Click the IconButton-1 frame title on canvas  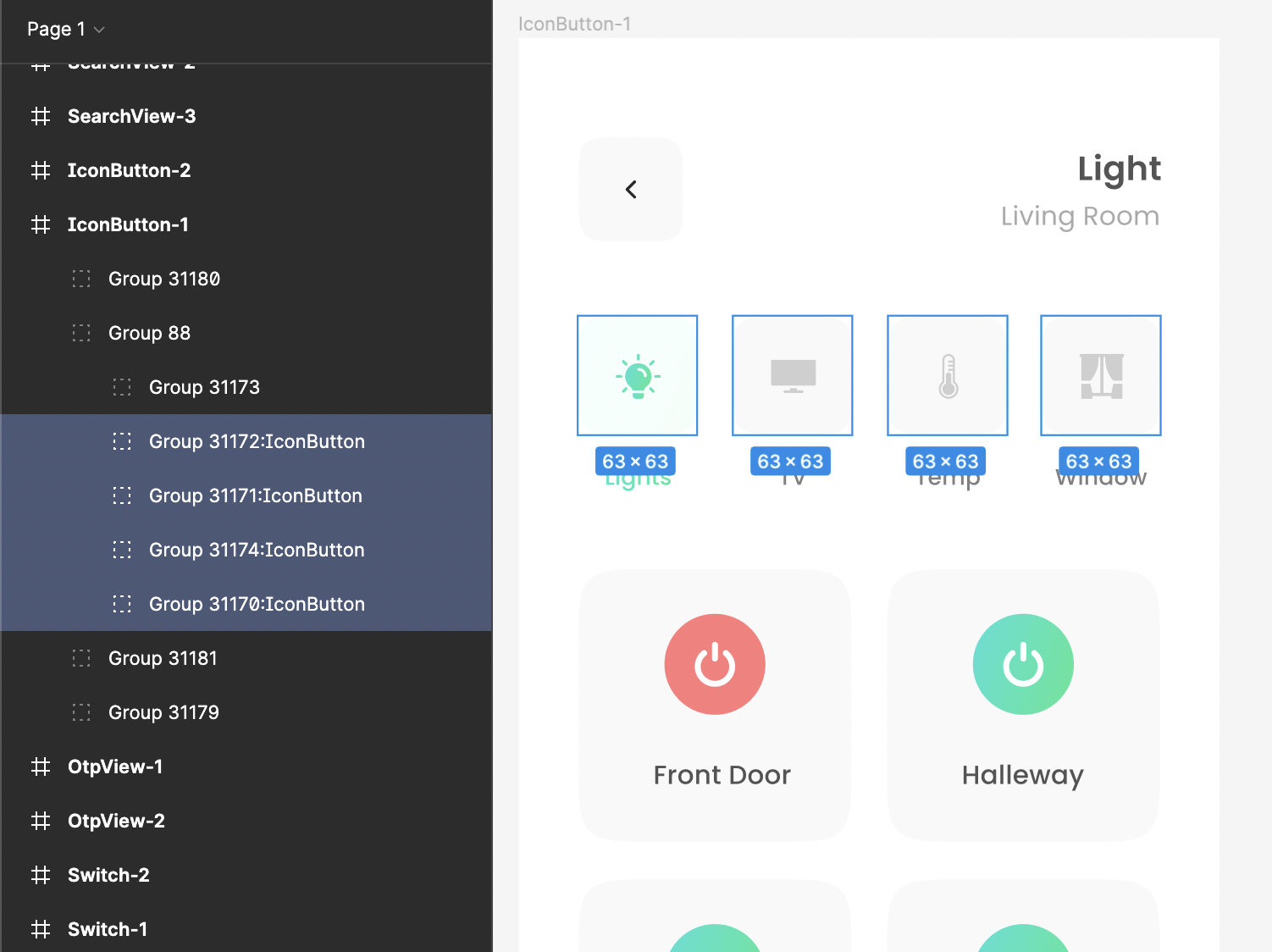[x=574, y=24]
